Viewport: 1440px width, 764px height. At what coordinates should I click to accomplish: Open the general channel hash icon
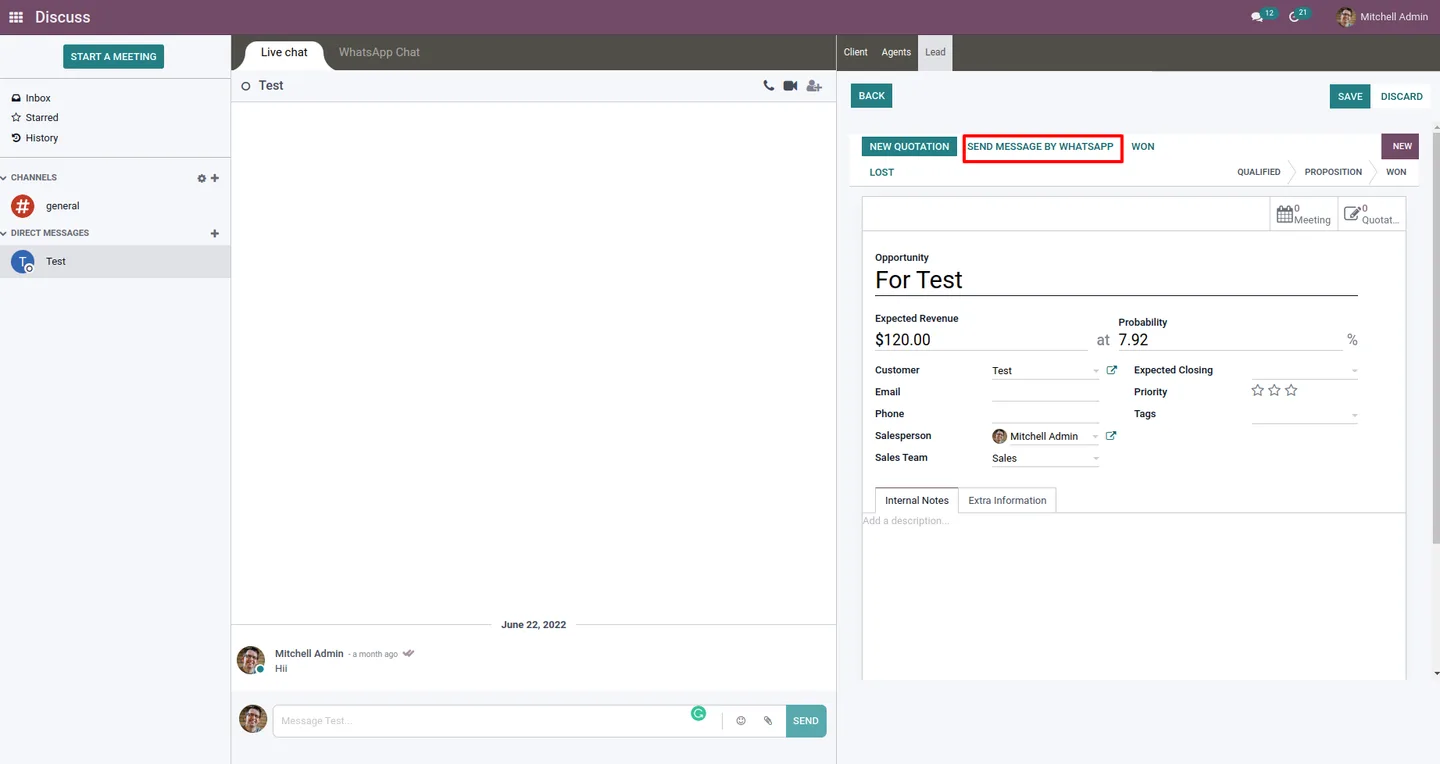point(22,206)
